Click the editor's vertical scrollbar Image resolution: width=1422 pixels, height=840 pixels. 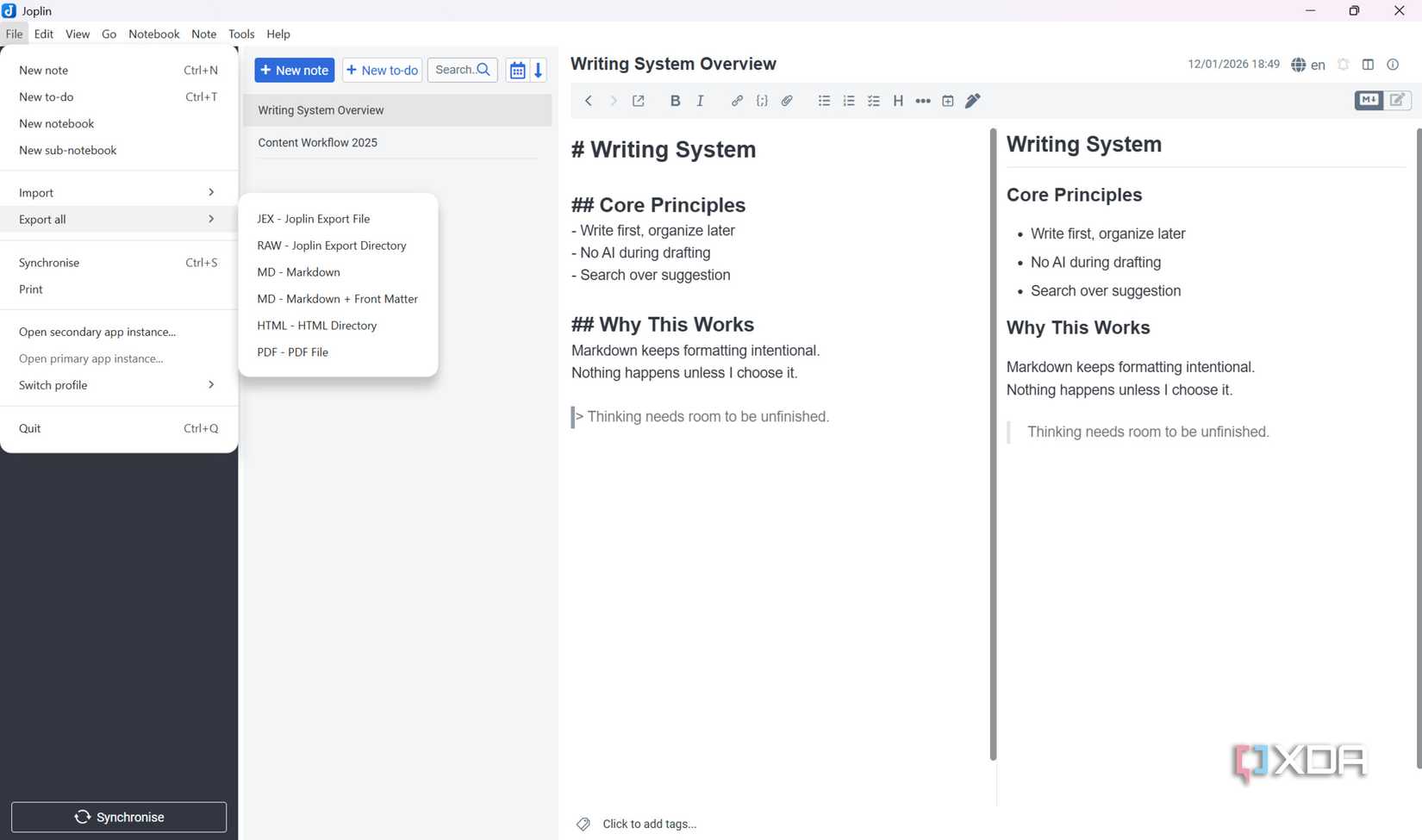pos(993,444)
